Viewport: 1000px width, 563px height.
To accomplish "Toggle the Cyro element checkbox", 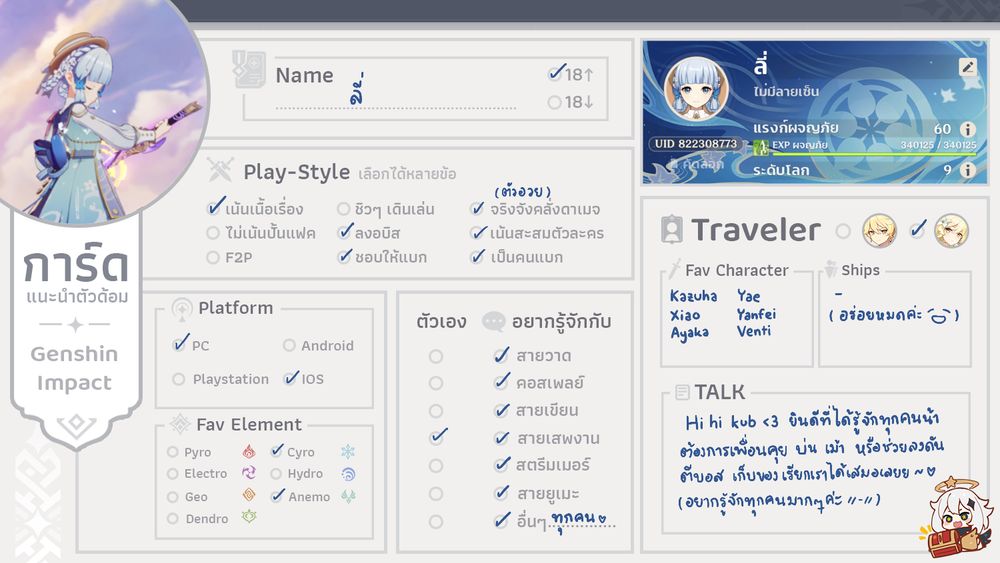I will pyautogui.click(x=277, y=450).
